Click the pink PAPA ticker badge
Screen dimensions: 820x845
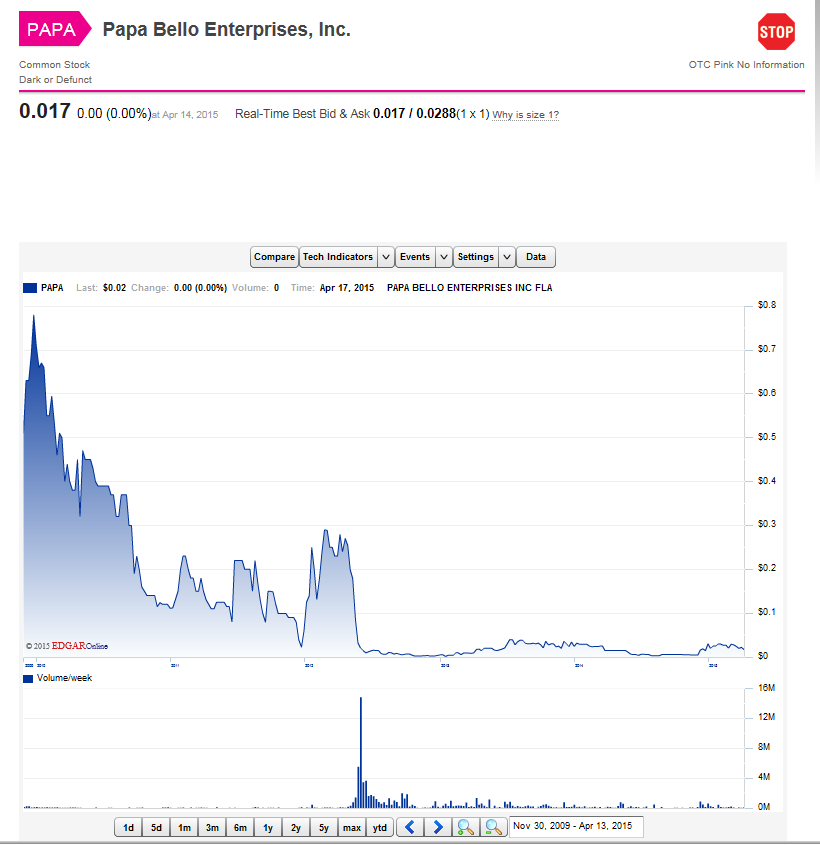(51, 29)
